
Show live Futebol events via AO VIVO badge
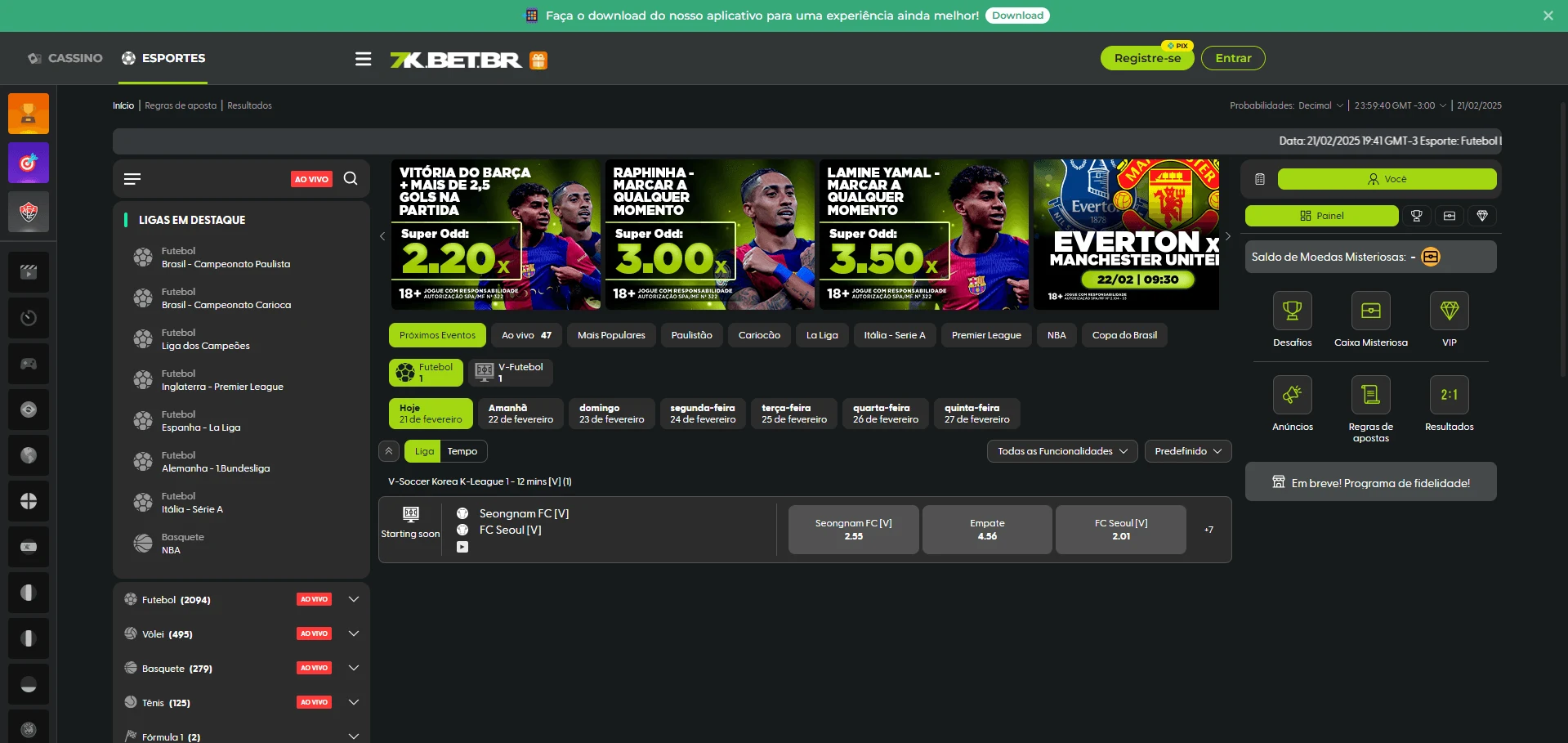pos(314,599)
